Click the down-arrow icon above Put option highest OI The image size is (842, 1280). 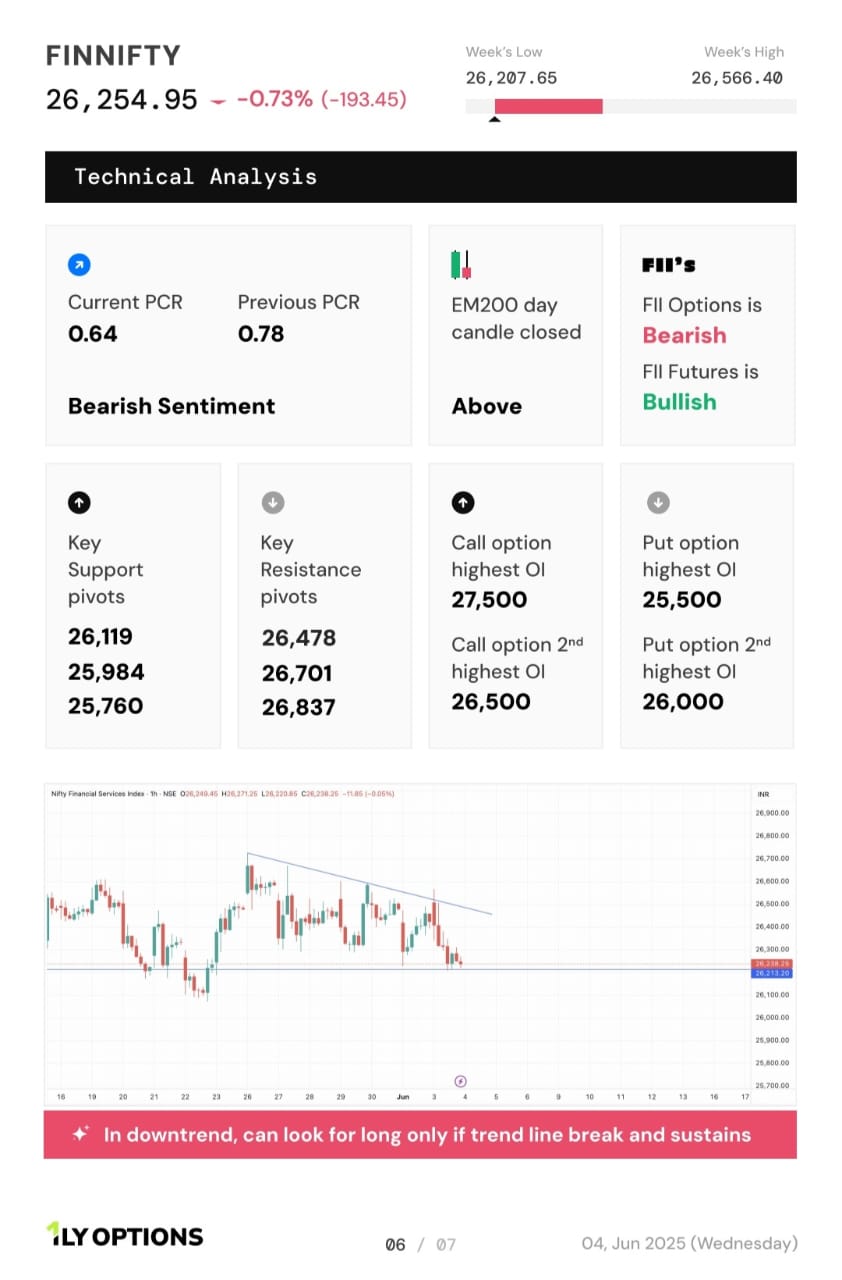coord(657,502)
